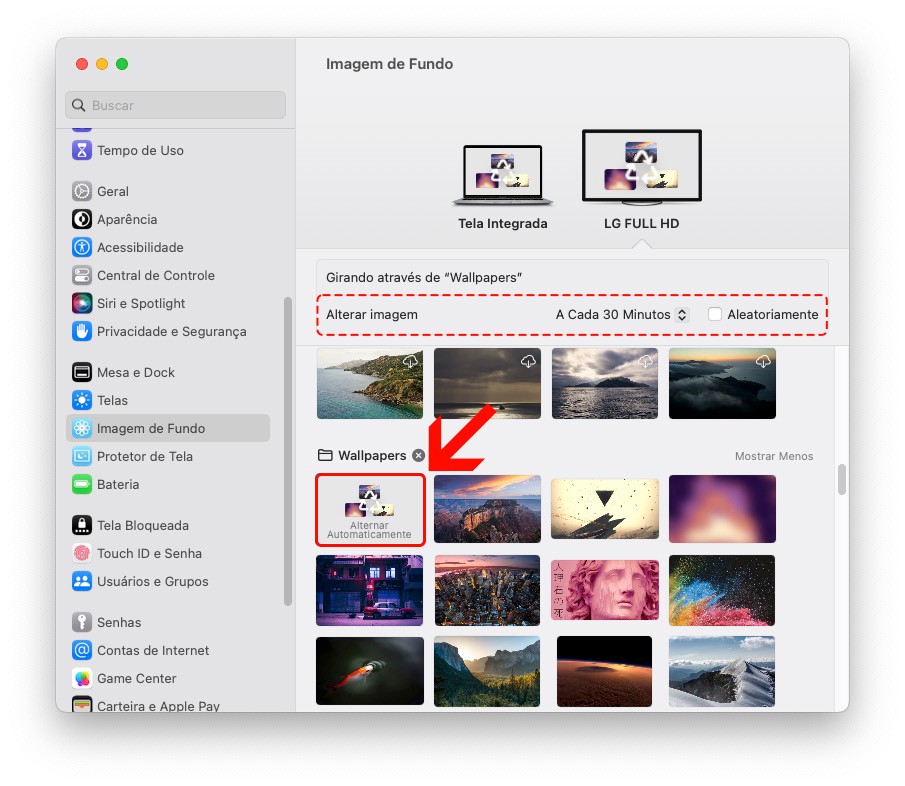The height and width of the screenshot is (786, 905).
Task: Enable the Aleatoriamente checkbox
Action: pos(715,315)
